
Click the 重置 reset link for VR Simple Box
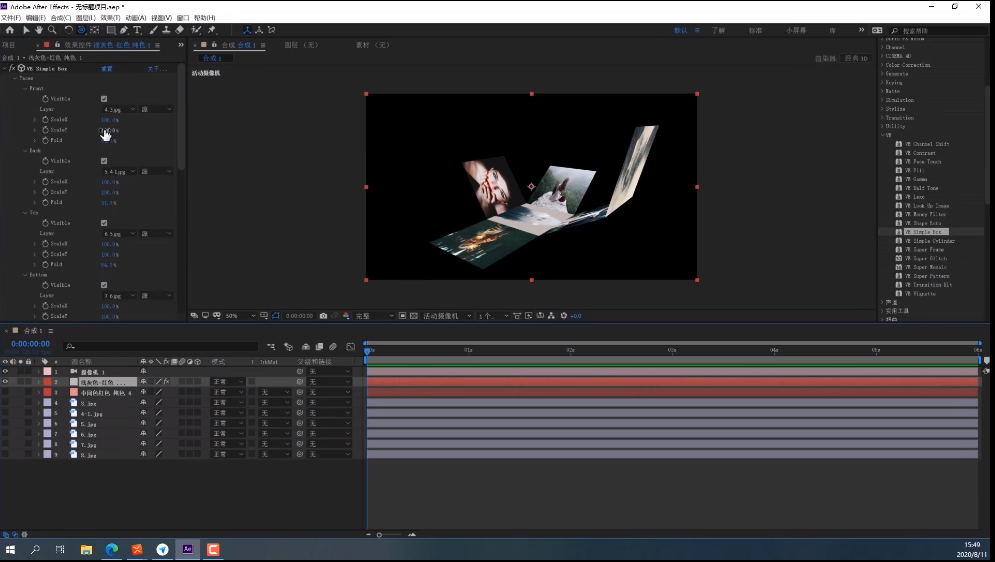tap(106, 68)
